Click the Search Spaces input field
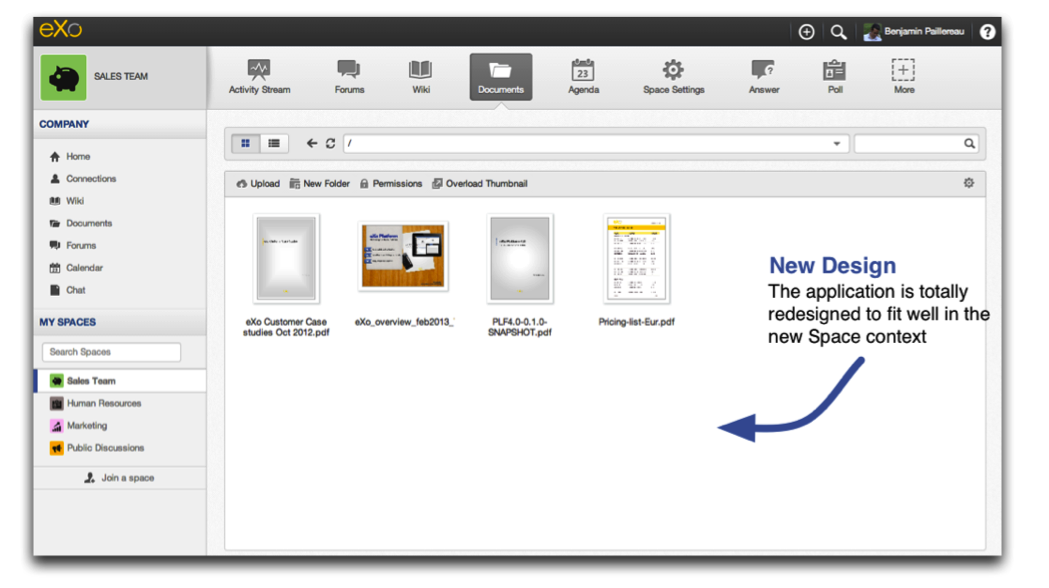The image size is (1049, 588). (x=111, y=352)
